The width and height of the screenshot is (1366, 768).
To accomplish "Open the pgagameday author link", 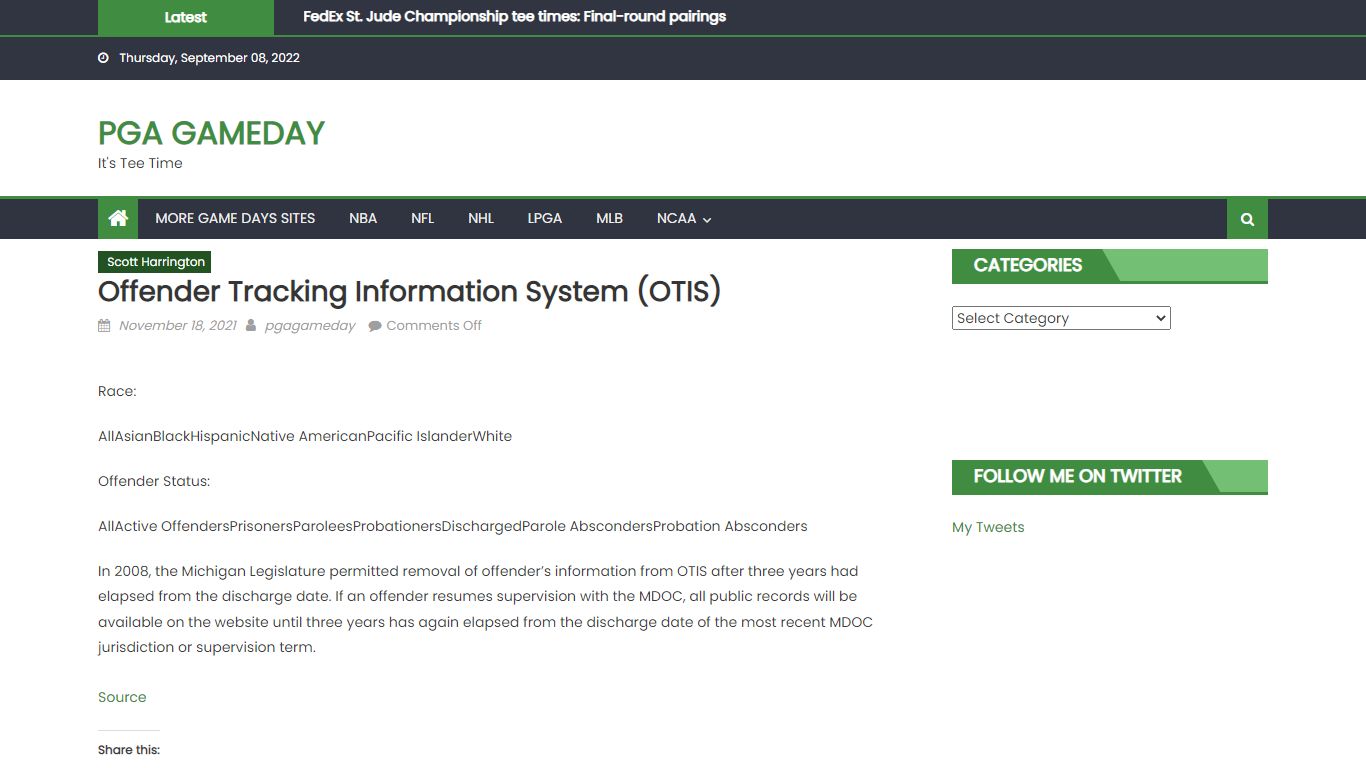I will pyautogui.click(x=310, y=325).
